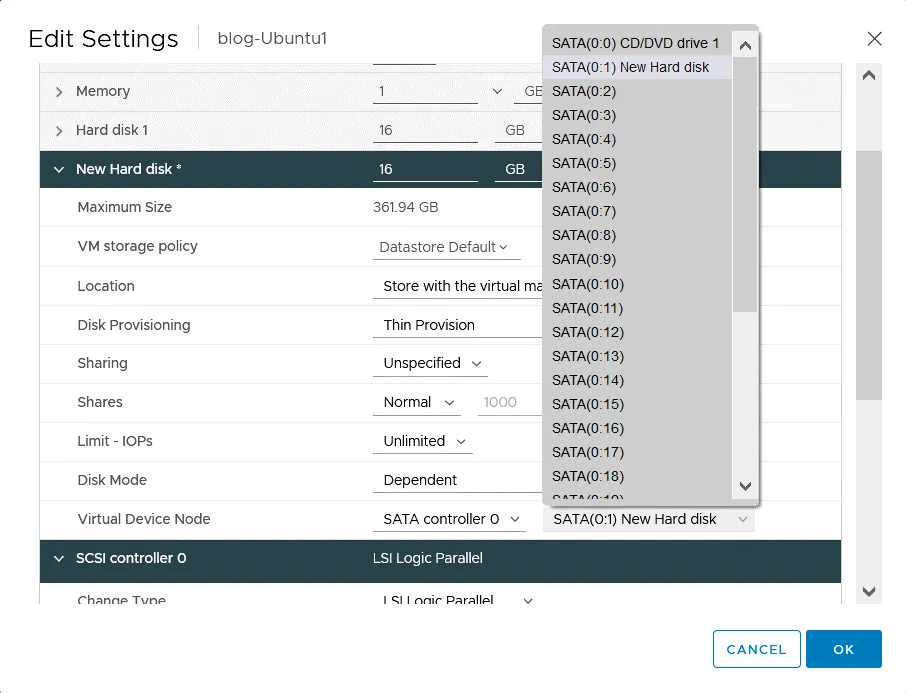This screenshot has height=693, width=906.
Task: Expand the Hard disk 1 section
Action: pos(58,131)
